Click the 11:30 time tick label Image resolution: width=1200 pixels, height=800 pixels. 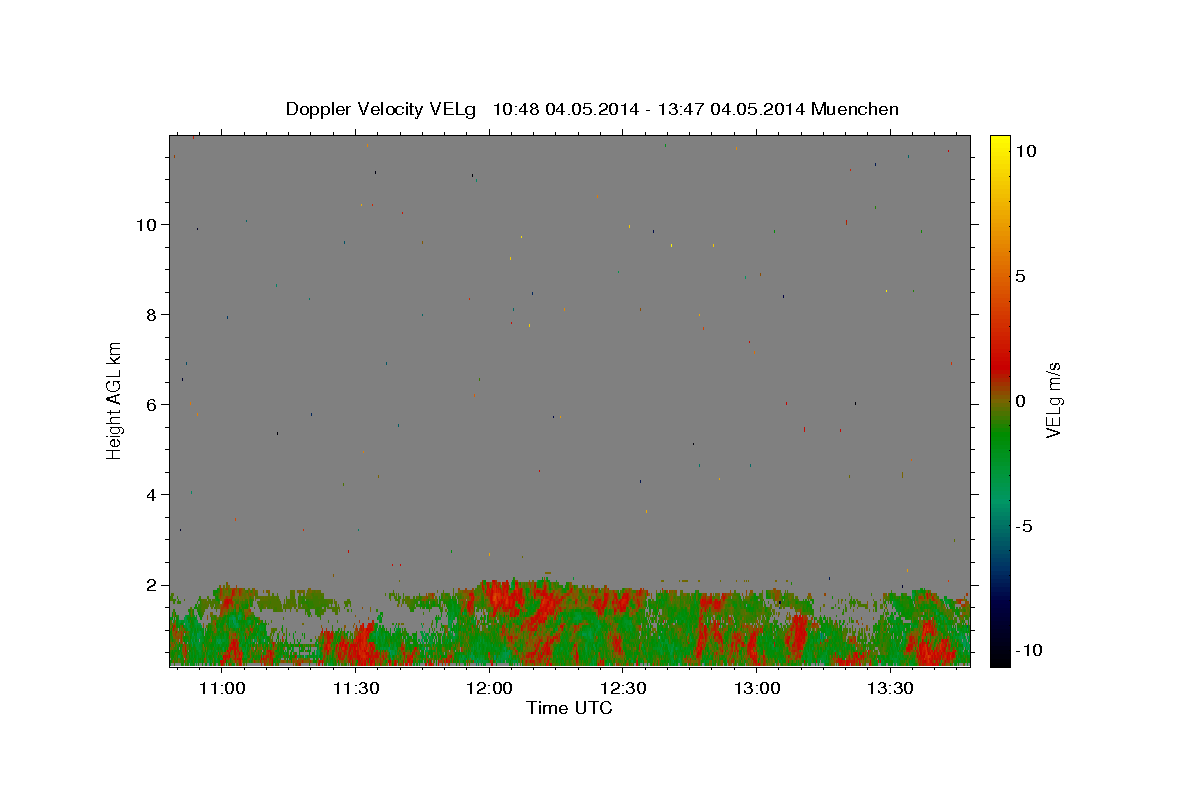356,689
